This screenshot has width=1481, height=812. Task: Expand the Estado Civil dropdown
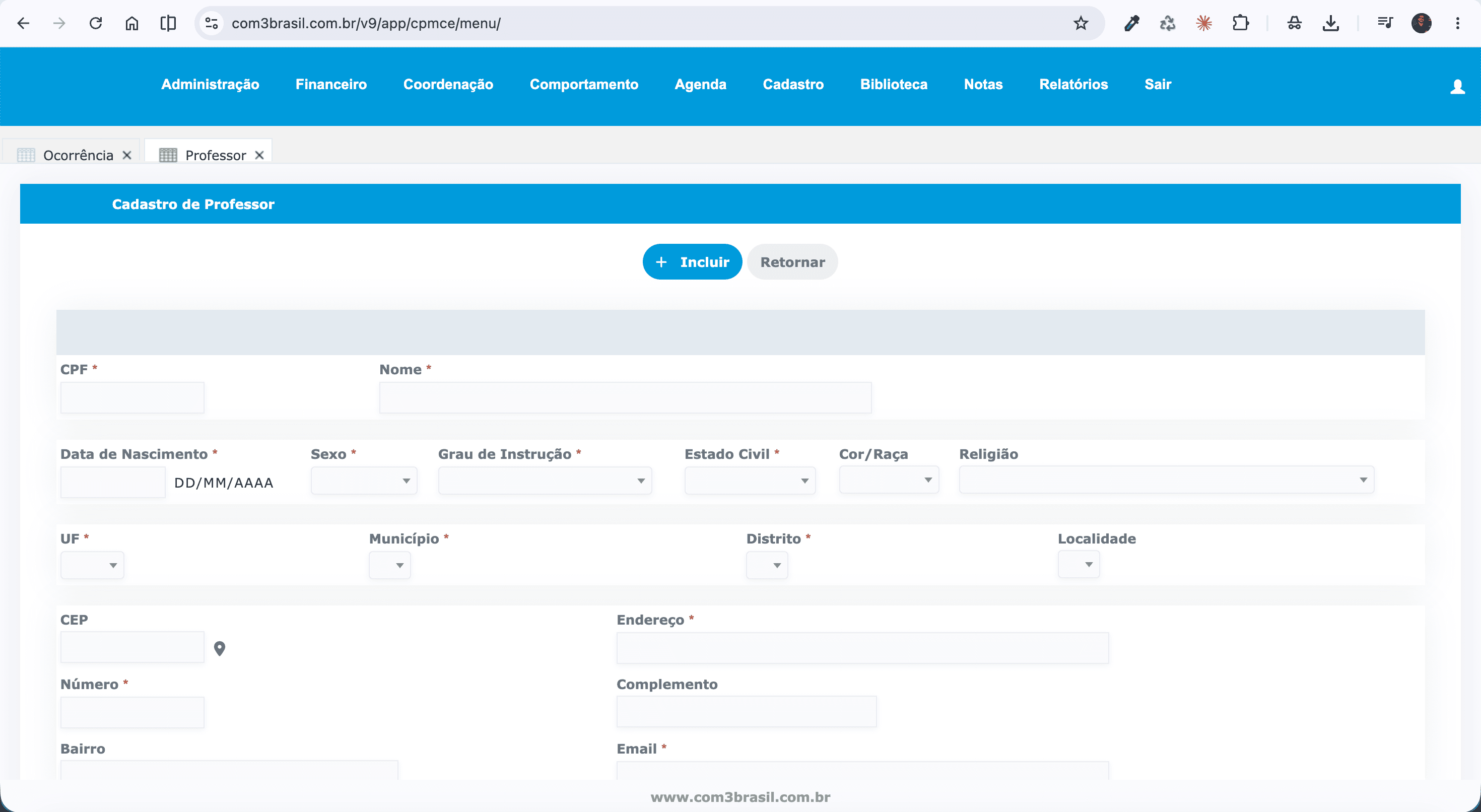pos(750,480)
